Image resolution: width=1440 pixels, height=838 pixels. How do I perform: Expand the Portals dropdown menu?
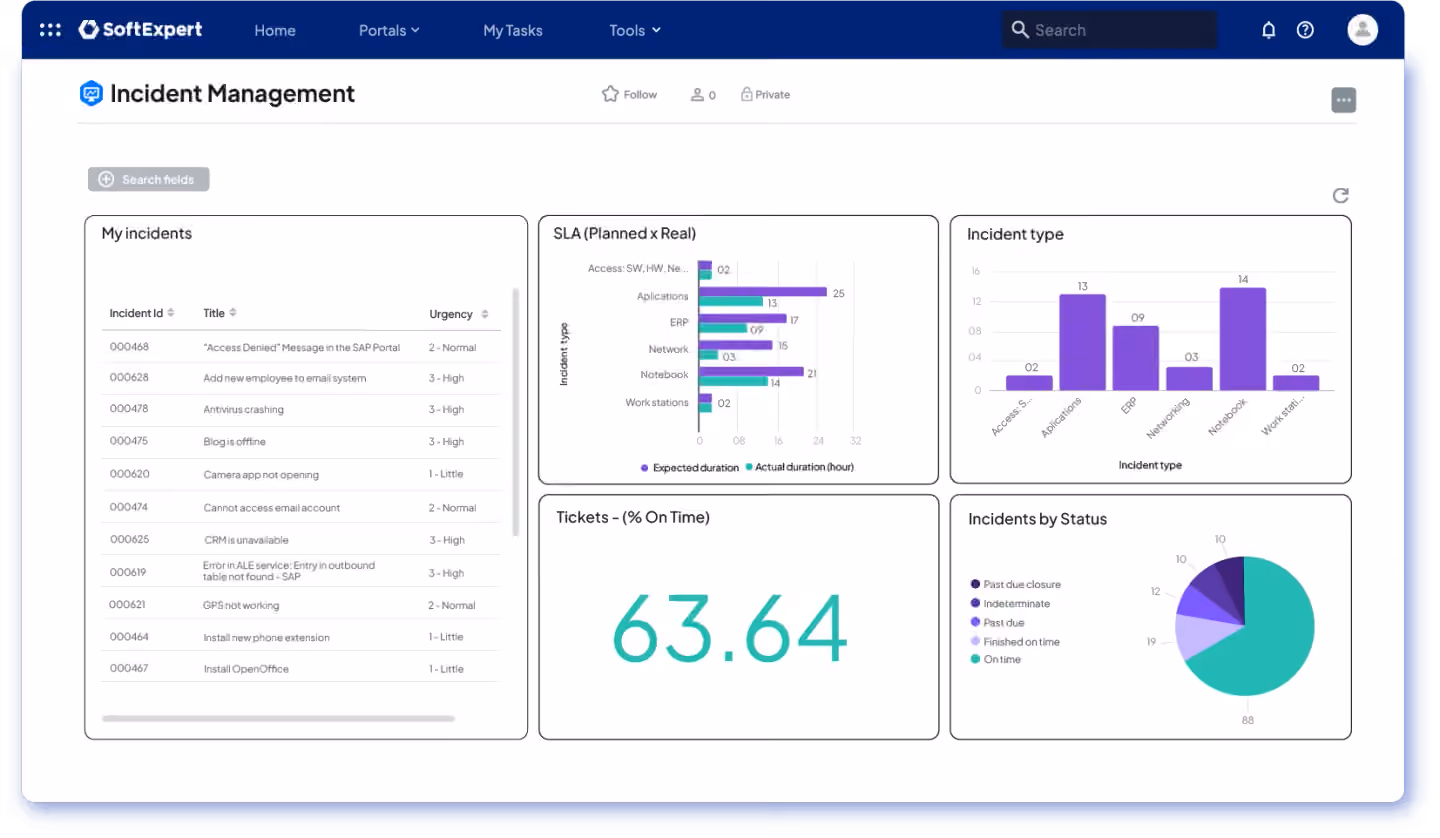click(389, 30)
